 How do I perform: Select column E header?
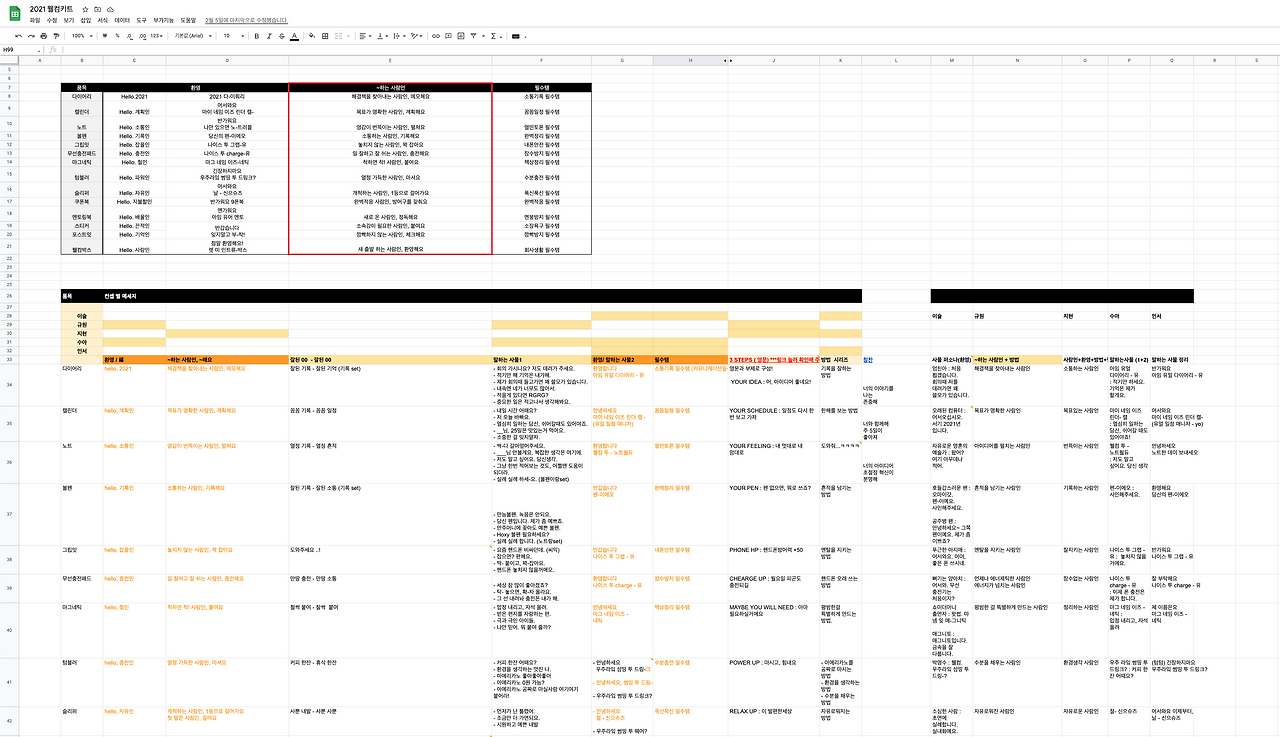(390, 60)
